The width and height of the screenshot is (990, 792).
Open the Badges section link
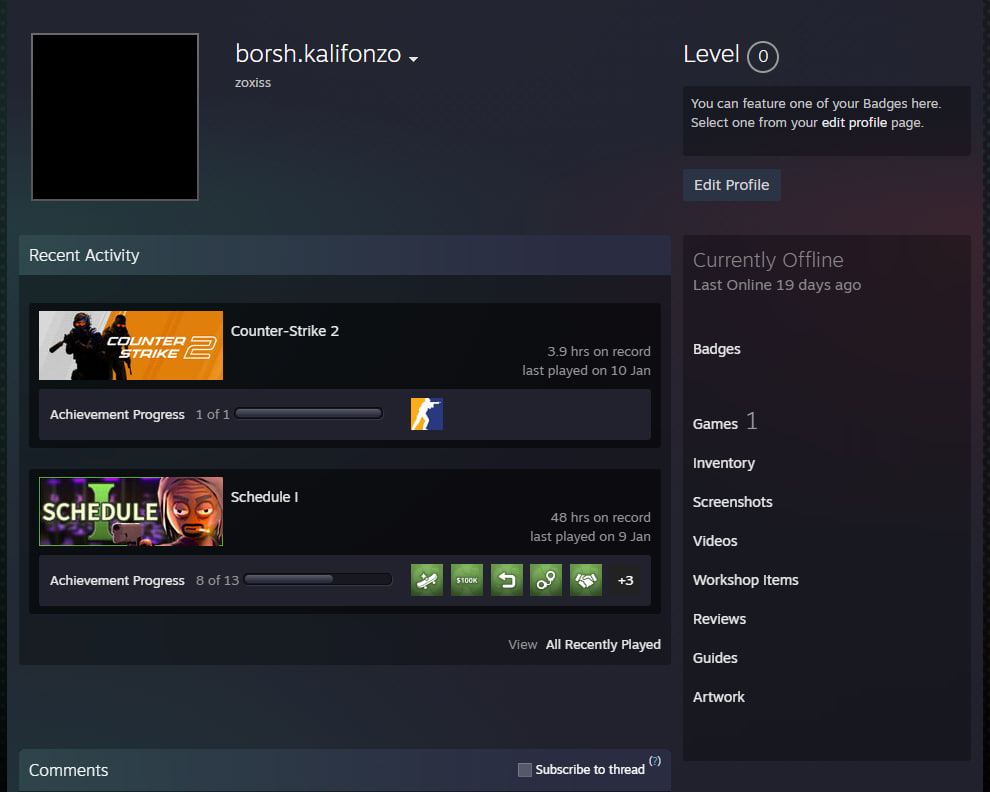coord(717,349)
